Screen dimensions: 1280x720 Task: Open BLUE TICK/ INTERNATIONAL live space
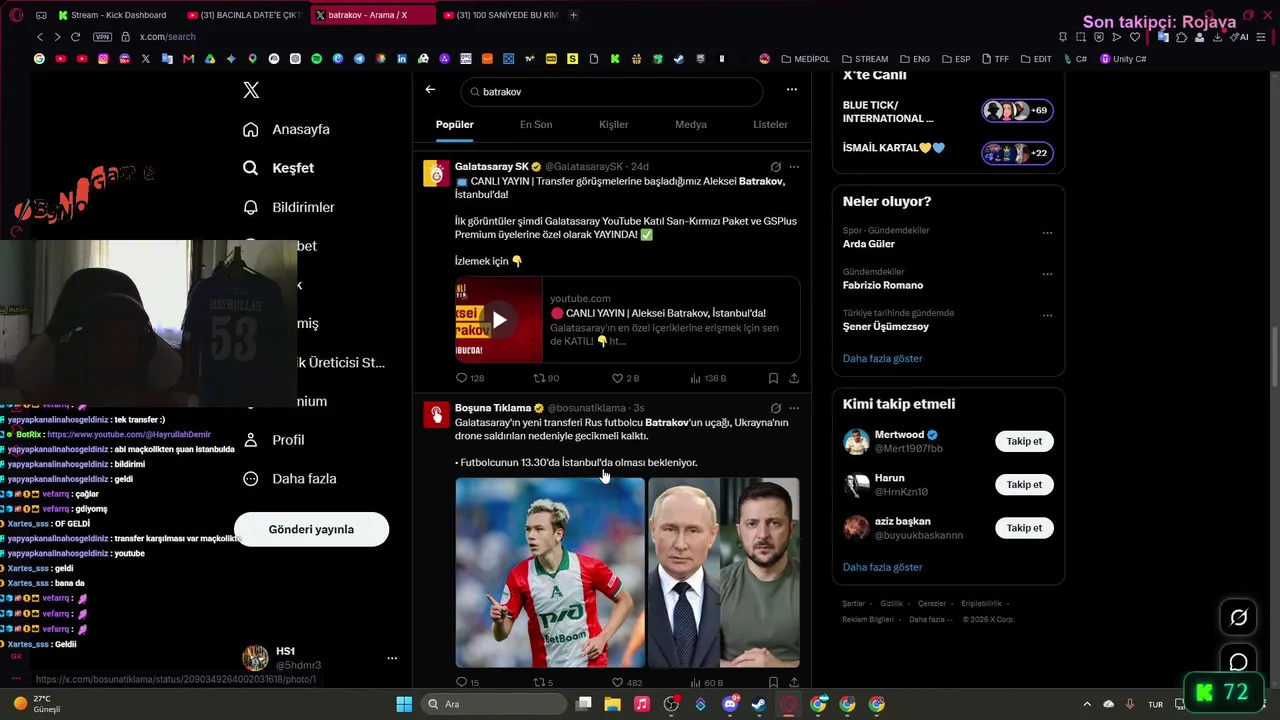[948, 111]
